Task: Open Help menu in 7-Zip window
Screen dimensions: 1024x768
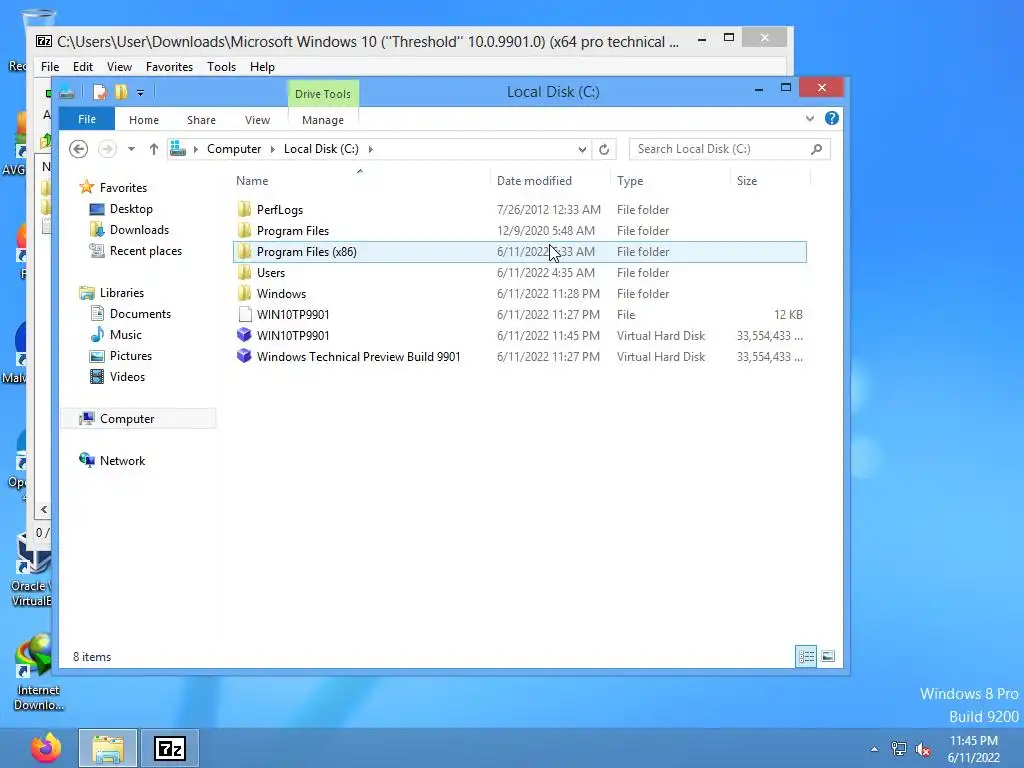Action: tap(262, 67)
